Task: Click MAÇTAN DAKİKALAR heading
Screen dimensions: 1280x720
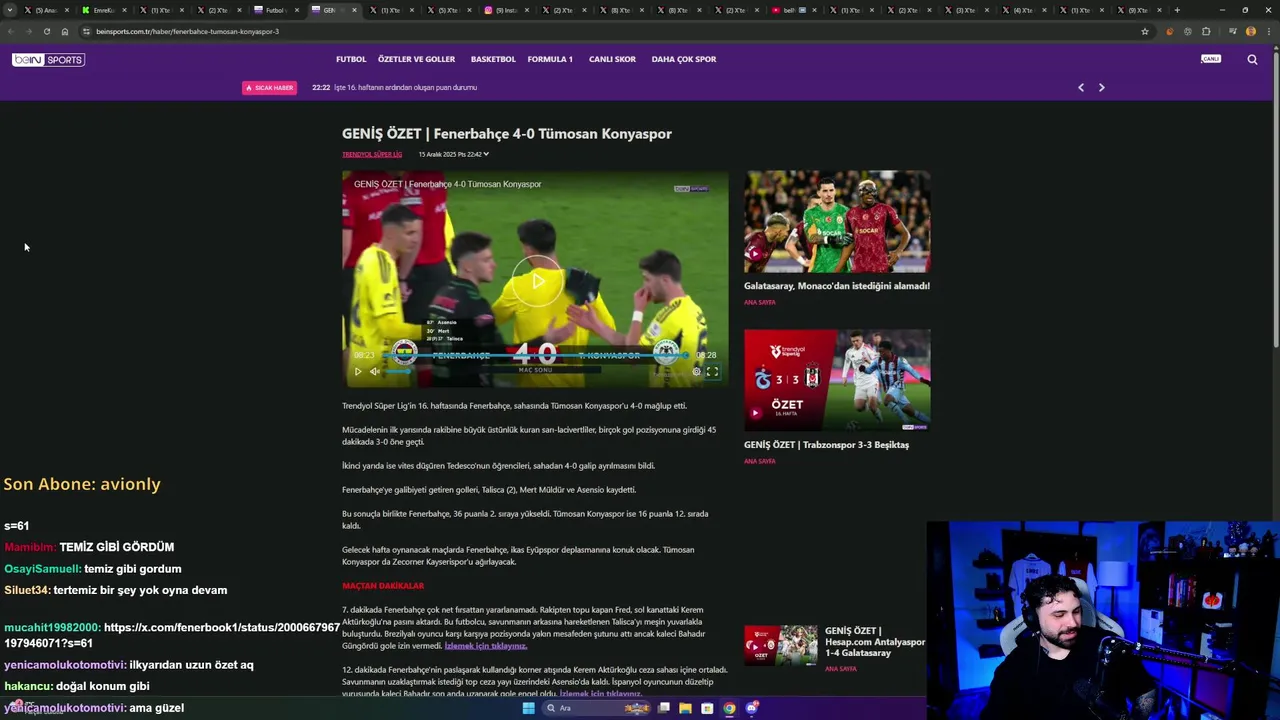Action: [x=383, y=586]
